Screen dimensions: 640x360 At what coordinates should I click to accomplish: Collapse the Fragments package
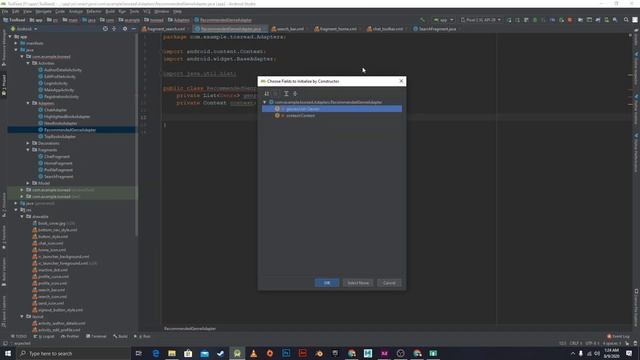click(x=28, y=150)
